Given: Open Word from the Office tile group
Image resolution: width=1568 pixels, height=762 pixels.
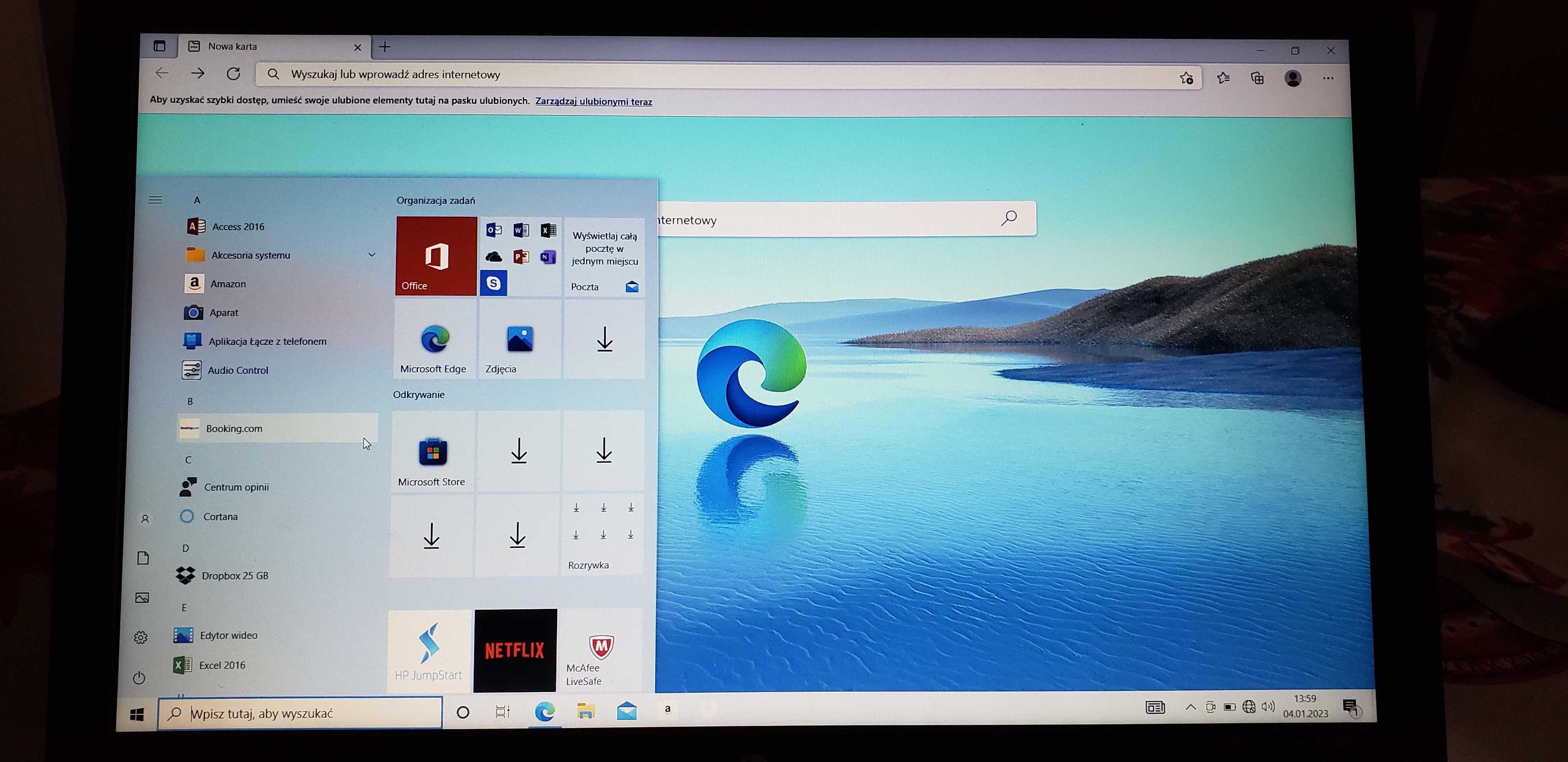Looking at the screenshot, I should [521, 230].
